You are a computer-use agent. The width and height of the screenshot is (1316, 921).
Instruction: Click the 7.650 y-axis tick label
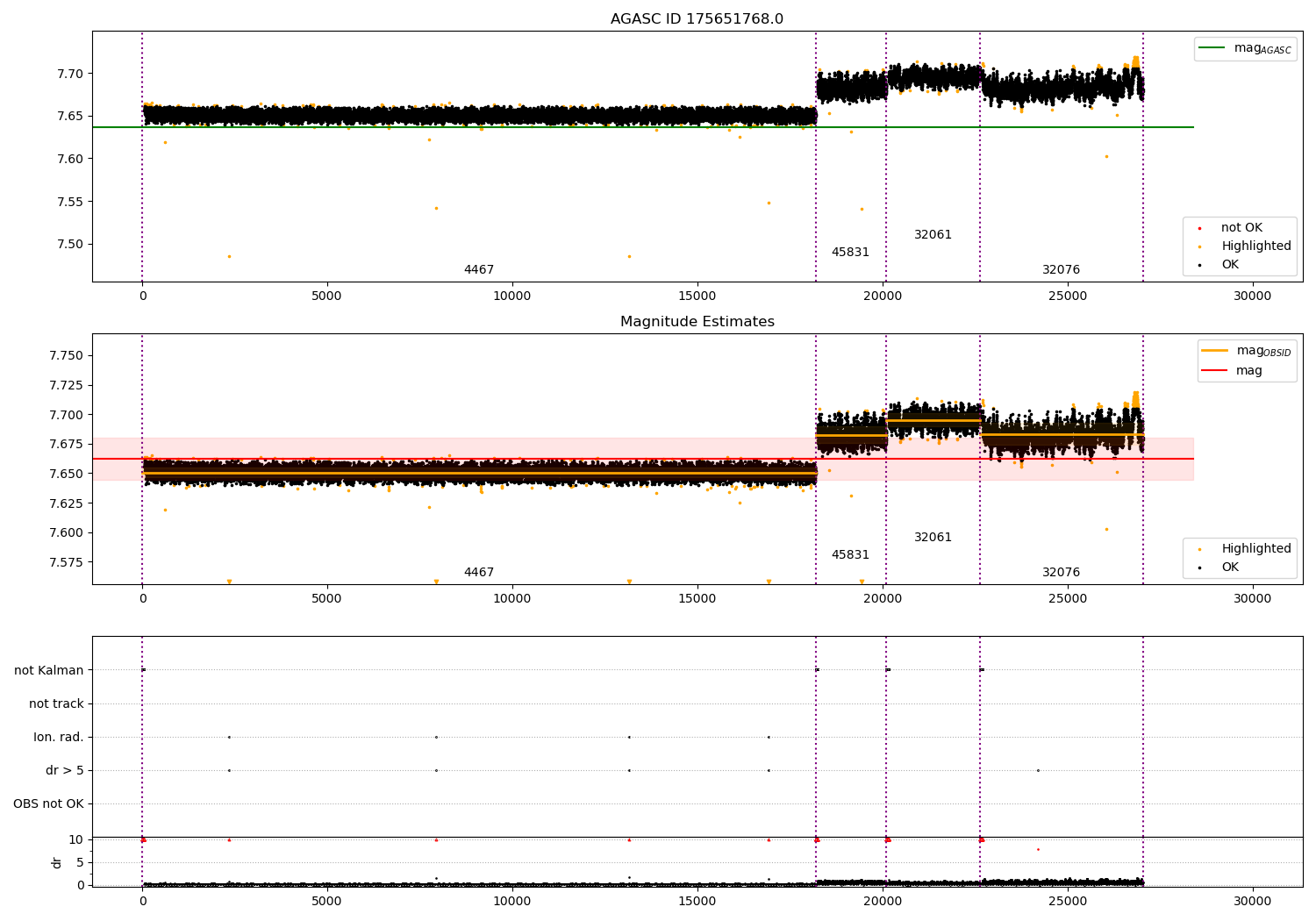(67, 474)
